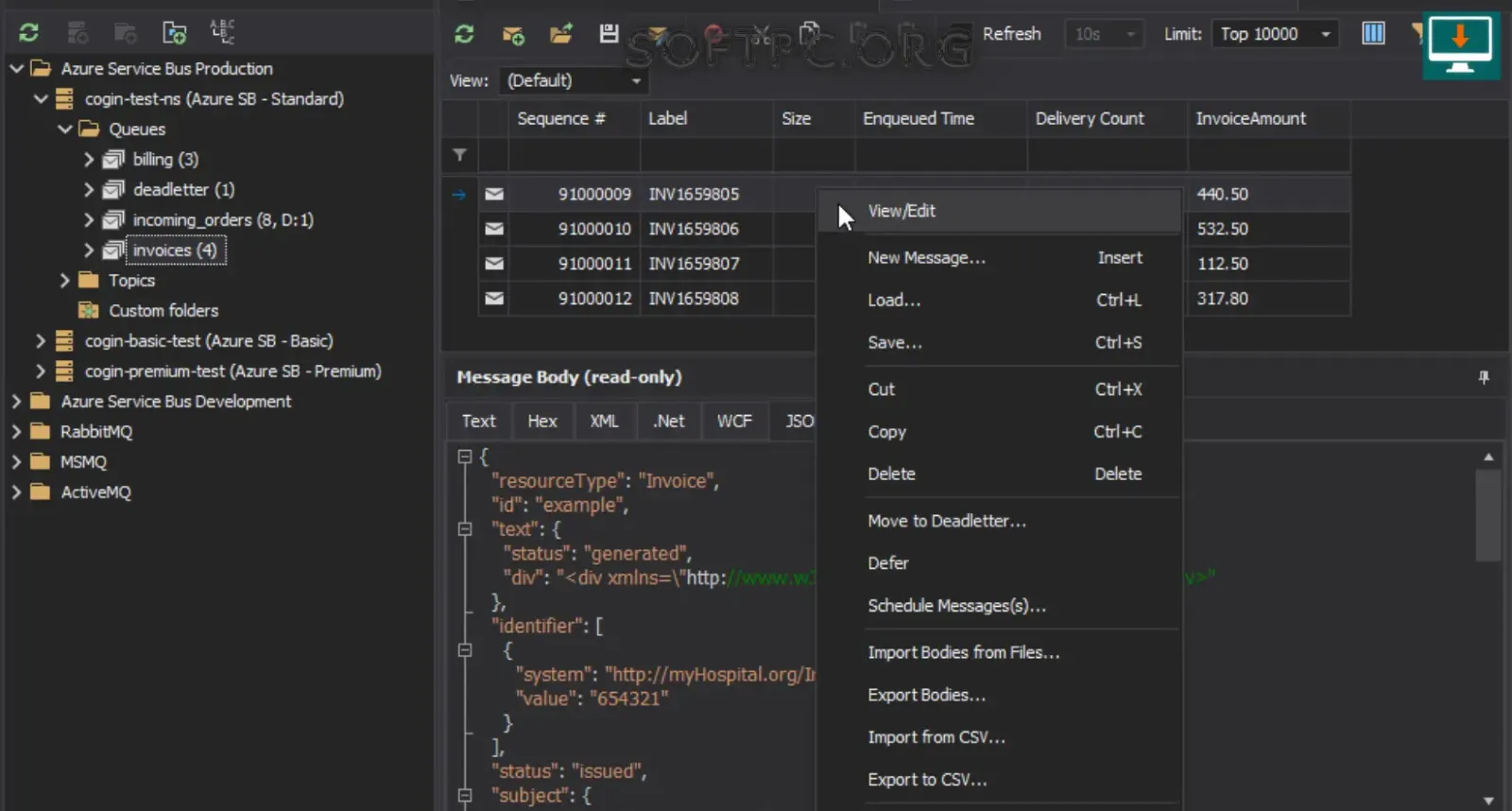The height and width of the screenshot is (811, 1512).
Task: Switch to the .Net body tab
Action: 669,422
